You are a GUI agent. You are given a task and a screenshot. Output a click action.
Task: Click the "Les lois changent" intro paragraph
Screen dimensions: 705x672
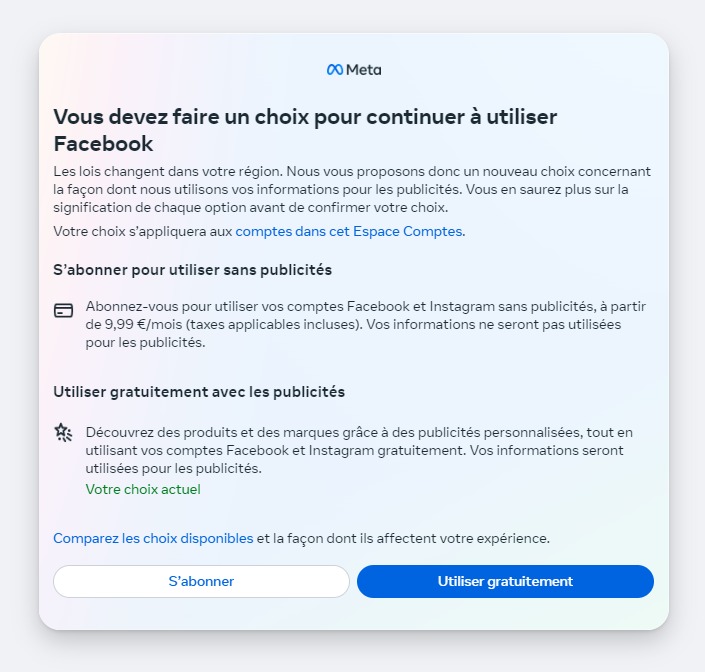pos(350,189)
